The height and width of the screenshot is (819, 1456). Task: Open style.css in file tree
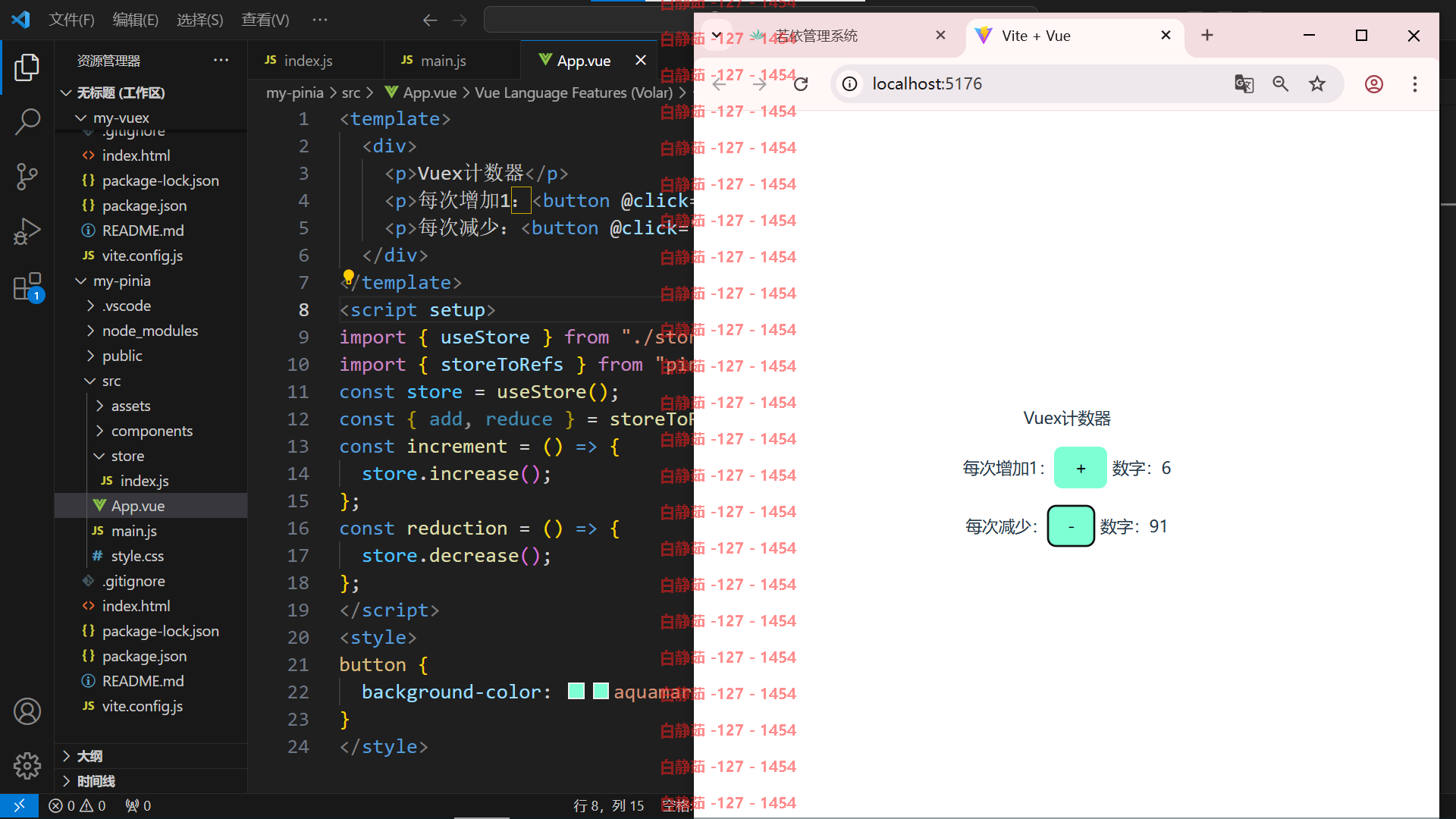click(x=150, y=556)
